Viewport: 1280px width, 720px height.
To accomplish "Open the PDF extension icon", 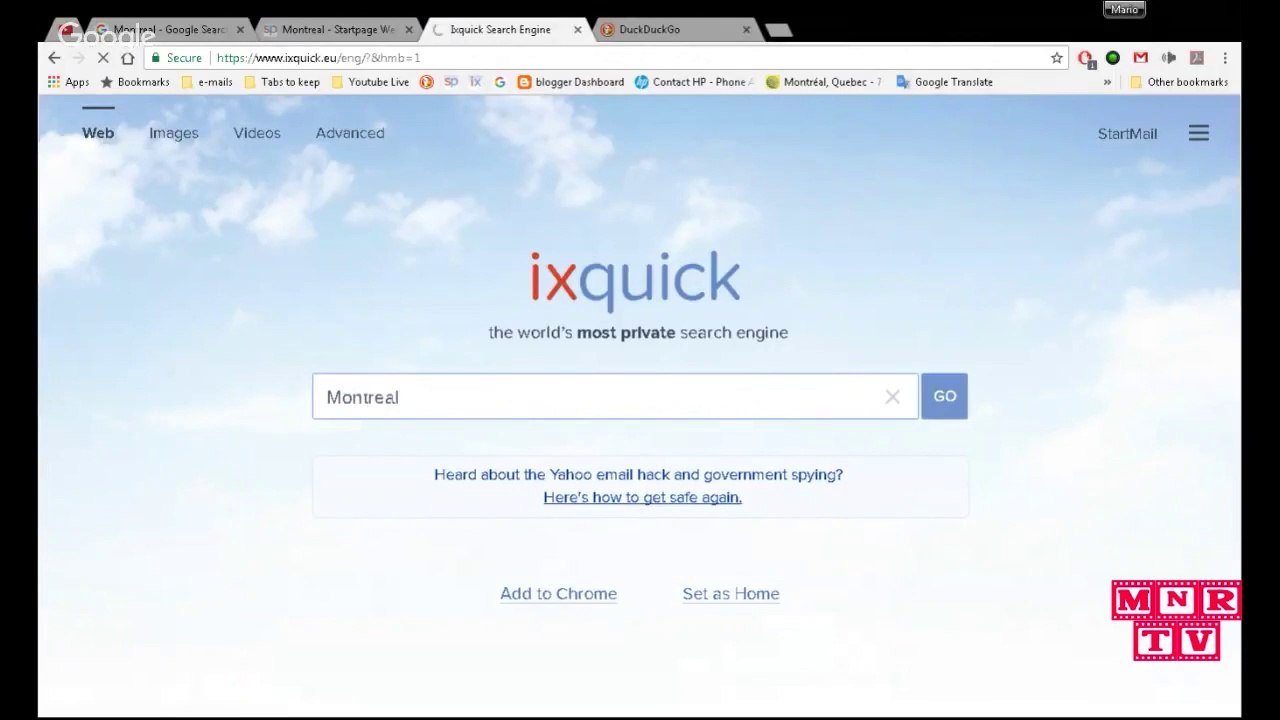I will 1196,58.
